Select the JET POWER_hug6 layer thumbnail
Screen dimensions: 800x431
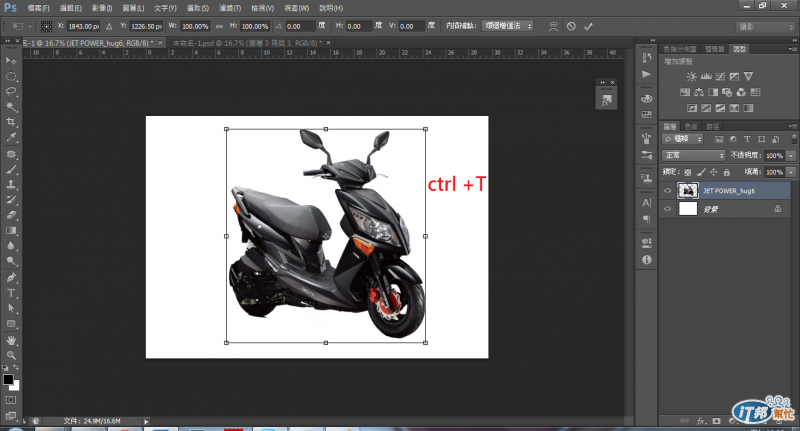pyautogui.click(x=688, y=190)
